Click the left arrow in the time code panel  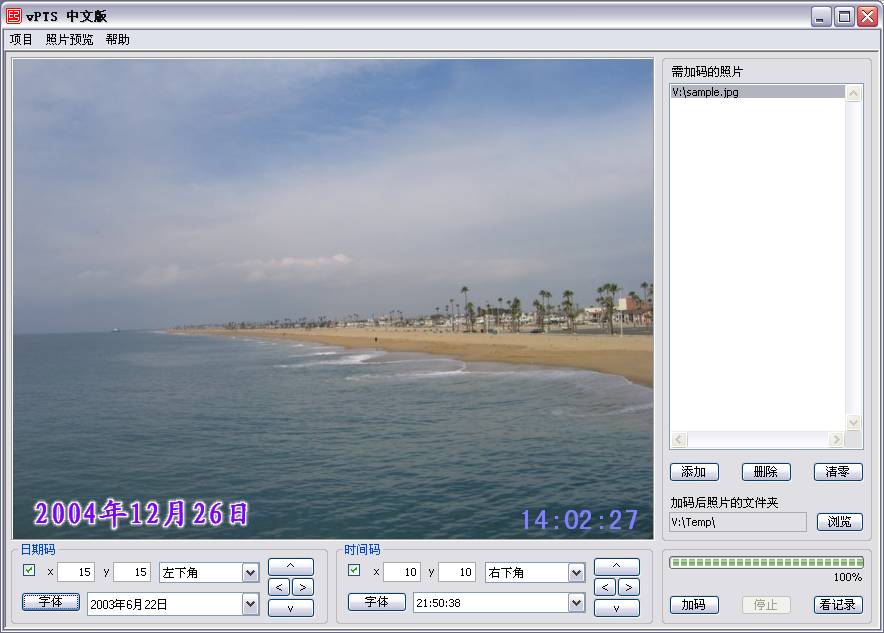click(x=605, y=587)
